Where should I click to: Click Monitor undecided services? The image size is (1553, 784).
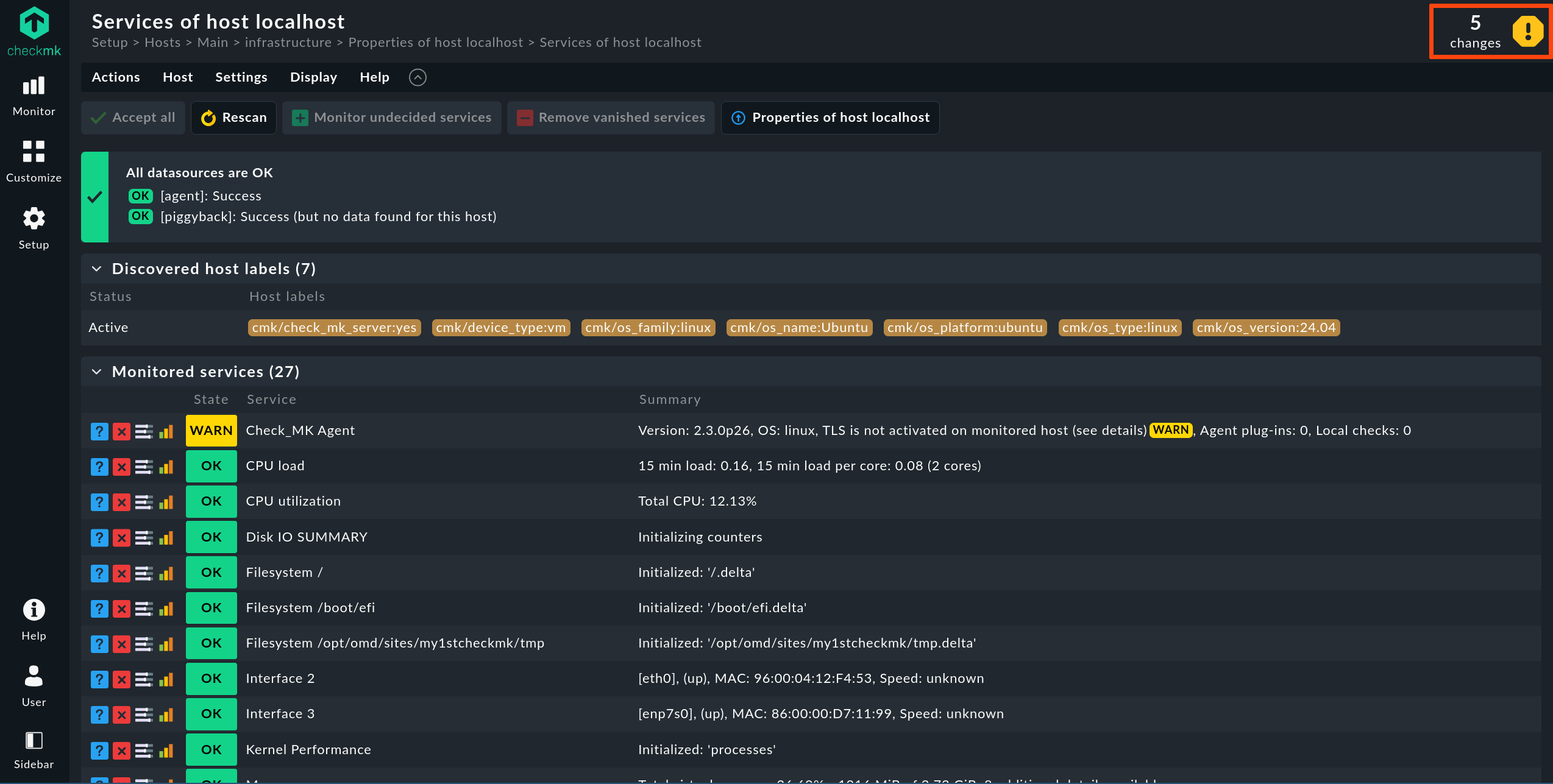[391, 118]
